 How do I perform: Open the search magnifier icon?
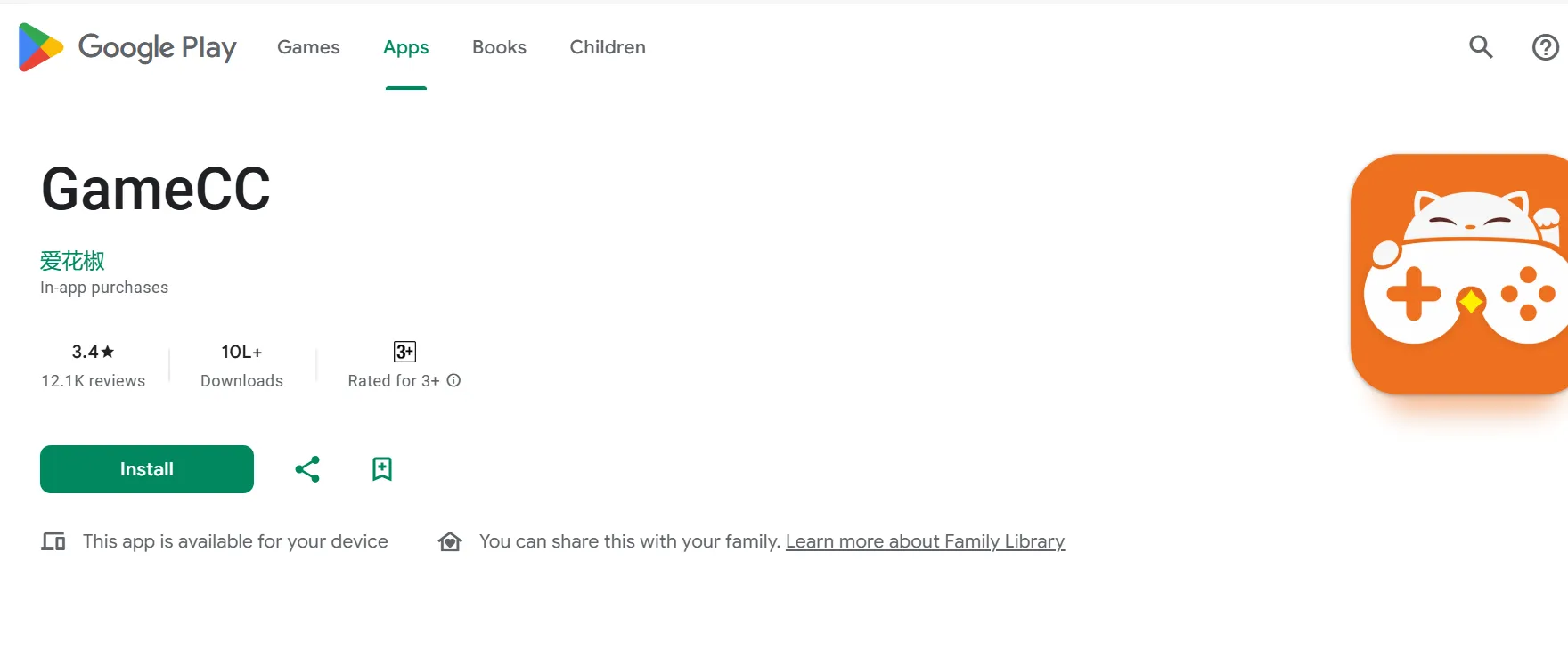pyautogui.click(x=1481, y=46)
